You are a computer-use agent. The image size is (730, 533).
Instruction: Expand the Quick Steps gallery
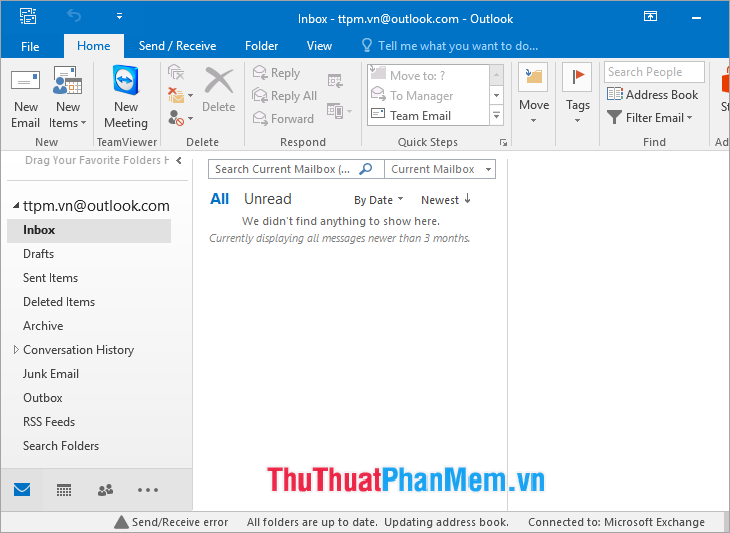coord(496,115)
